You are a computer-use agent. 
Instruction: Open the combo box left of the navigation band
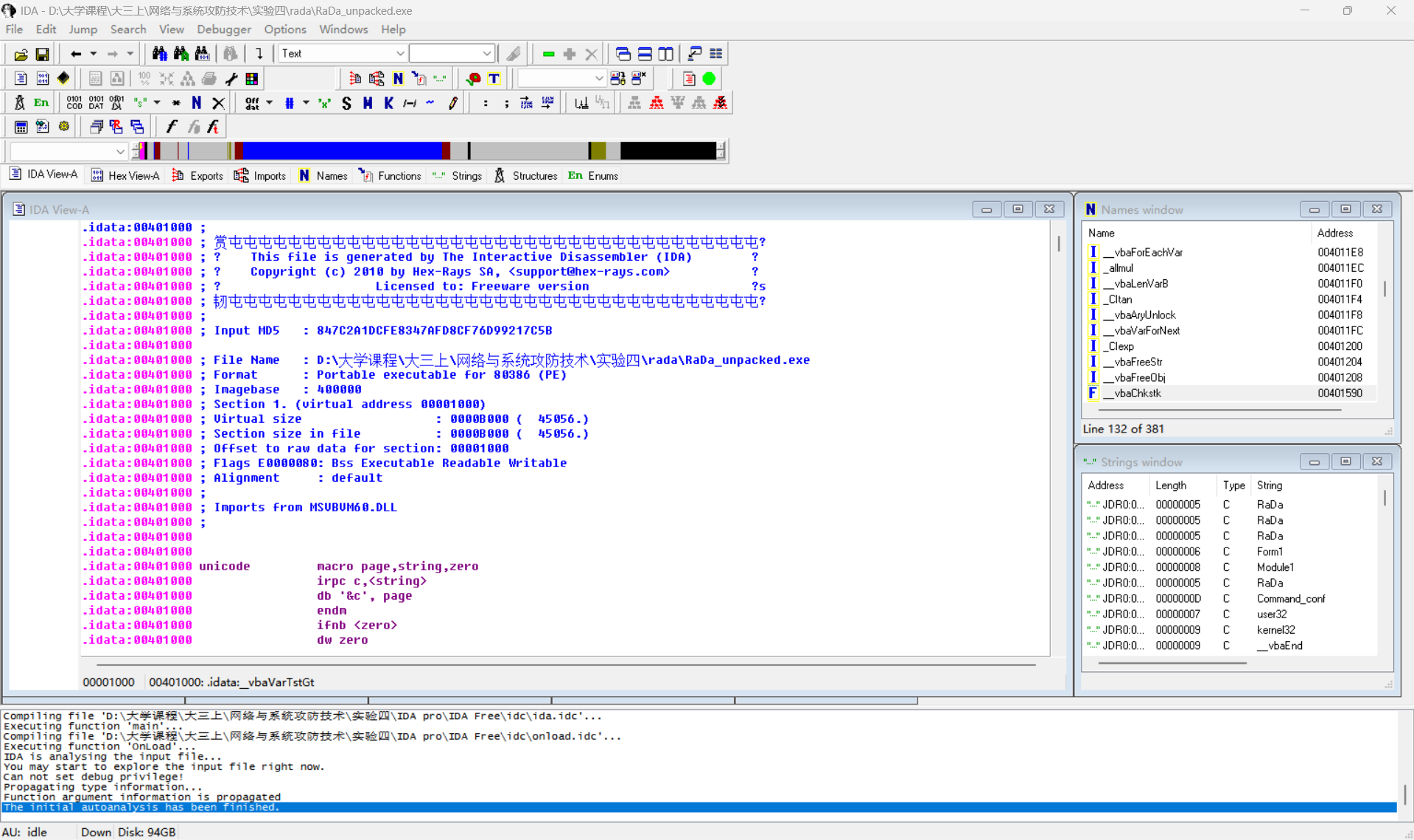pyautogui.click(x=68, y=152)
